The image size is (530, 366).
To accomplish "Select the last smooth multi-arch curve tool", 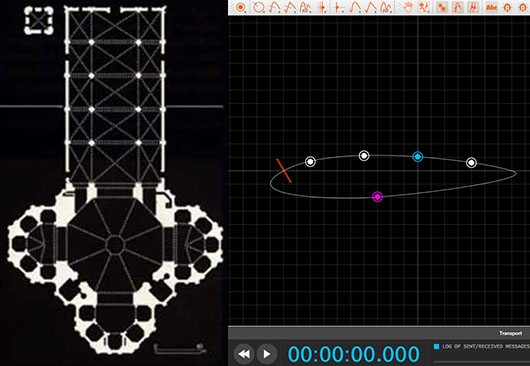I will (386, 7).
